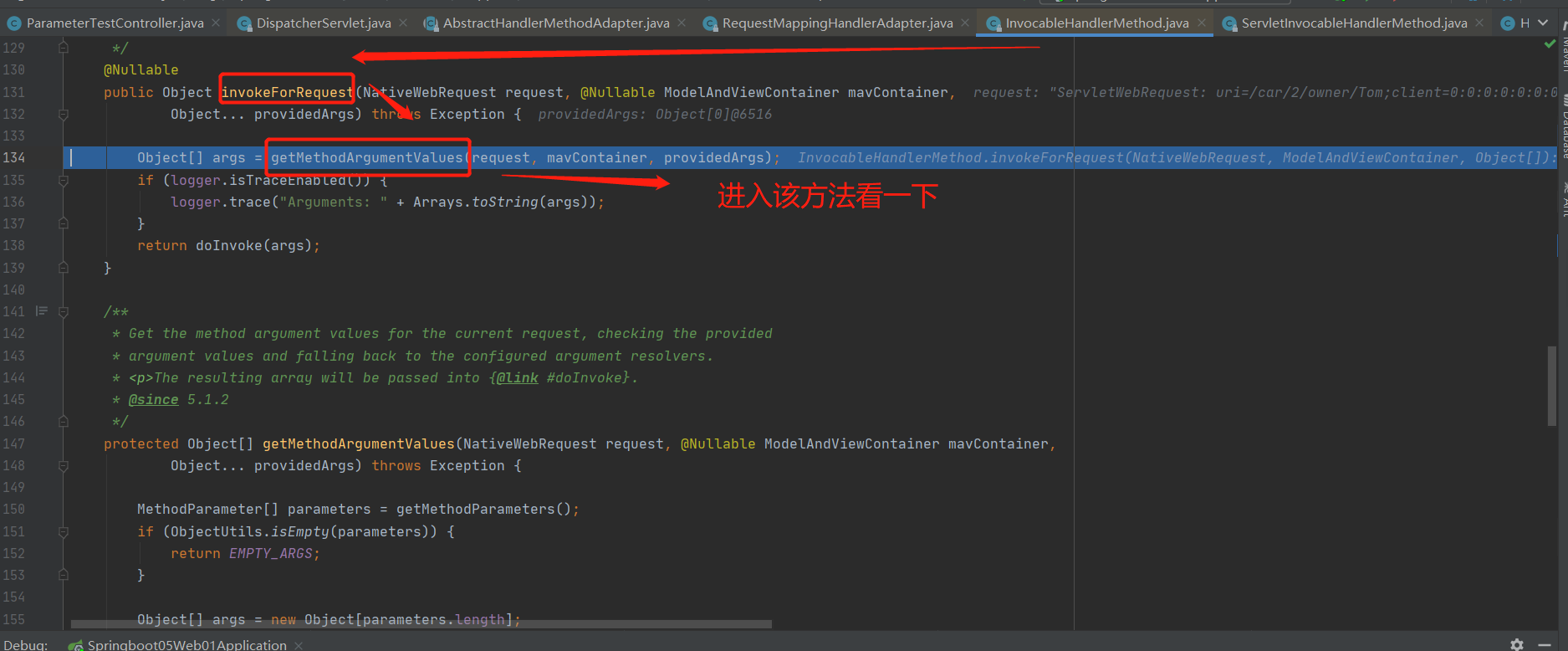The height and width of the screenshot is (651, 1568).
Task: Click fold end marker at line 137
Action: pos(64,223)
